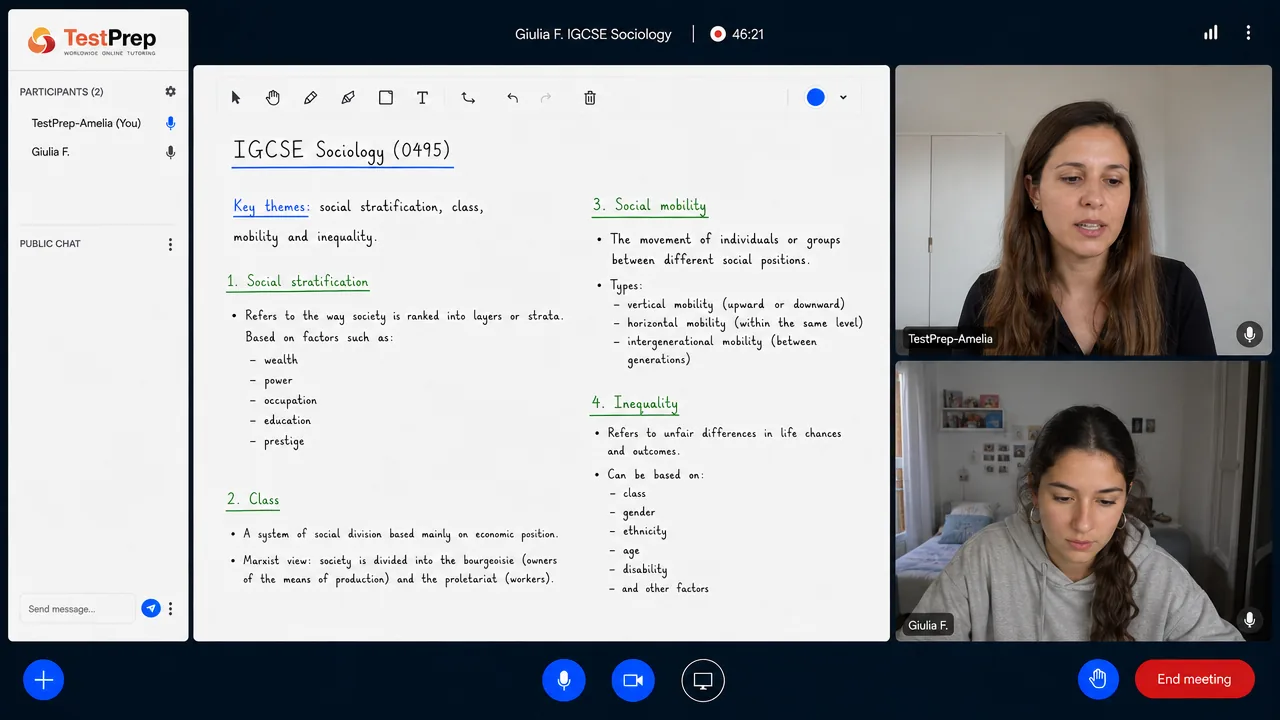Toggle Giulia F.'s microphone in participants list
Image resolution: width=1280 pixels, height=720 pixels.
tap(170, 152)
